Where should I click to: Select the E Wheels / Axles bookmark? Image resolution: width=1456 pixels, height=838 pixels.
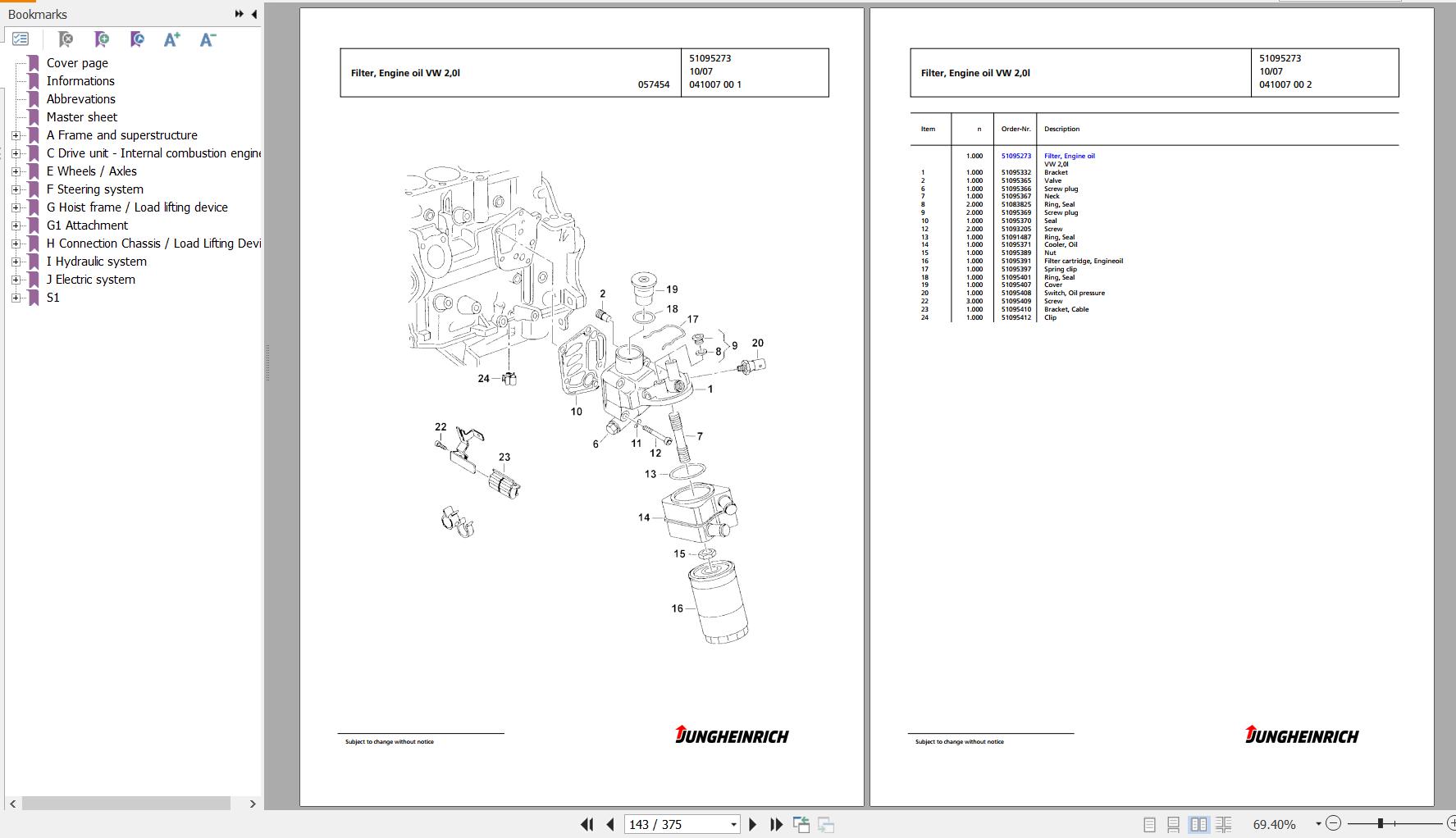click(91, 171)
